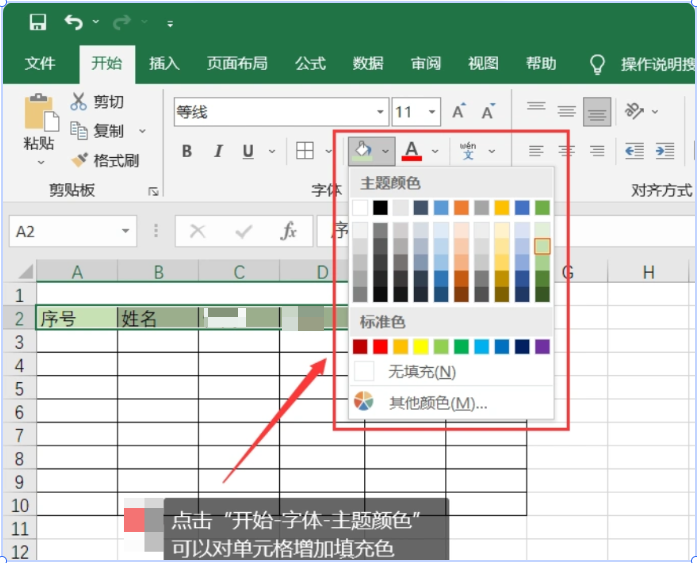The height and width of the screenshot is (563, 697).
Task: Click the center text icon
Action: tap(566, 152)
